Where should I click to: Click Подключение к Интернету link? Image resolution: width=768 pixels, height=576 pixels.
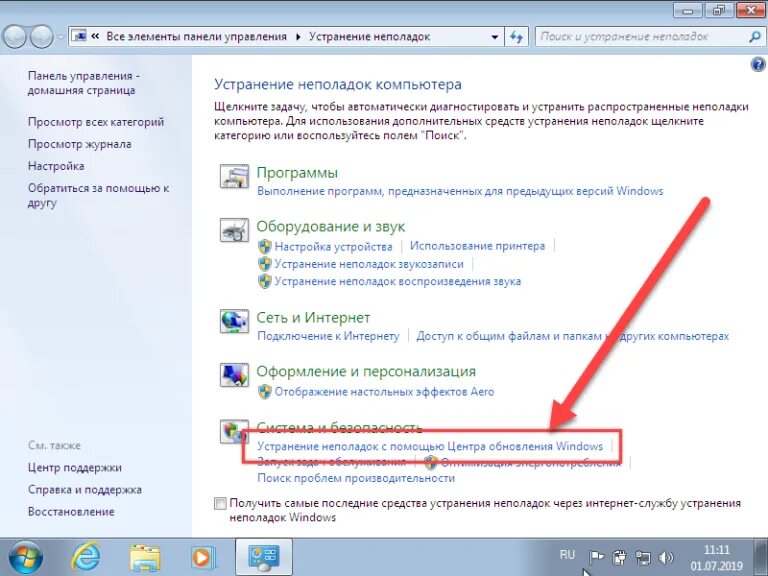coord(328,336)
